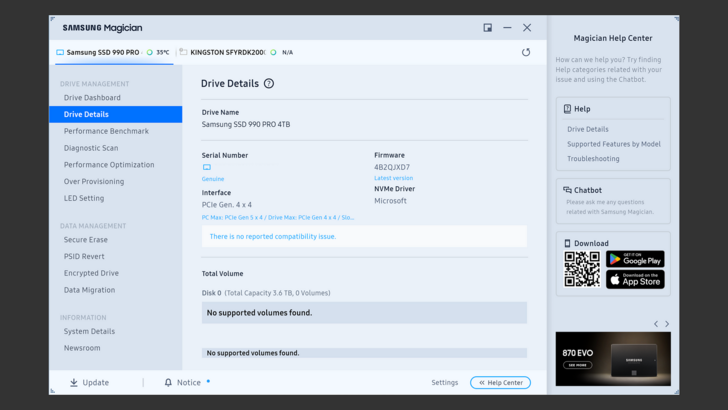Click the 870 EVO advertisement thumbnail

pyautogui.click(x=613, y=358)
